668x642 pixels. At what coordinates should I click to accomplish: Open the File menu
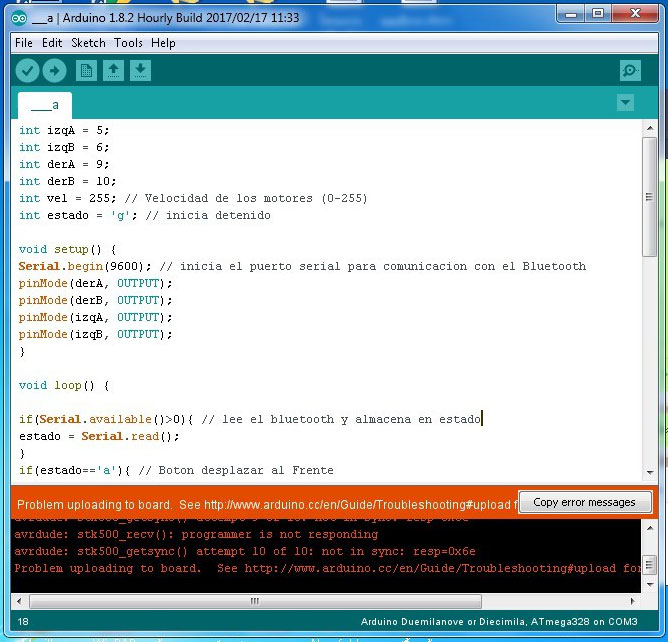pos(23,43)
